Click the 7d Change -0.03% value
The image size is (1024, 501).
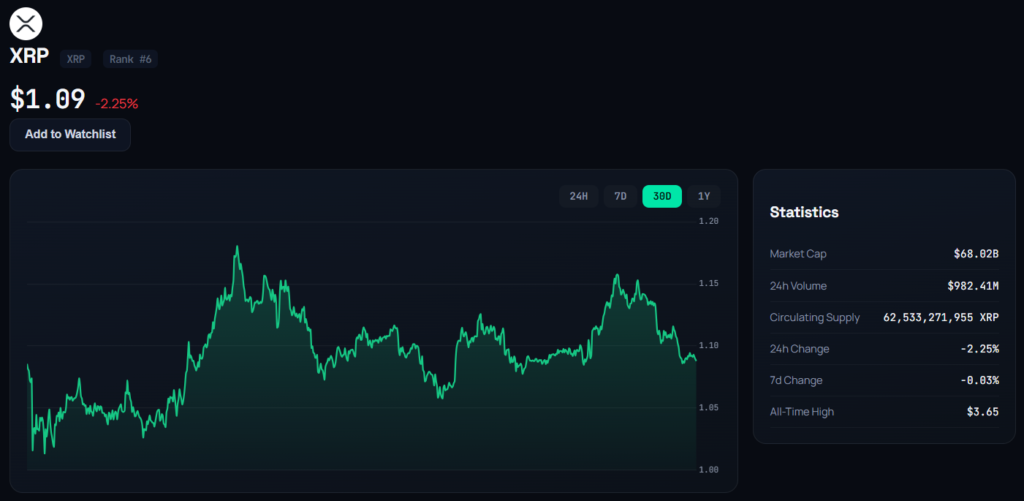(x=980, y=380)
